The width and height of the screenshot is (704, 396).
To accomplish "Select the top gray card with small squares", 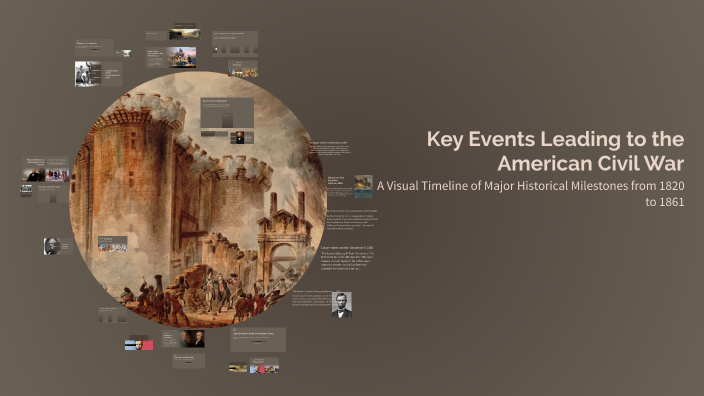I will point(235,44).
